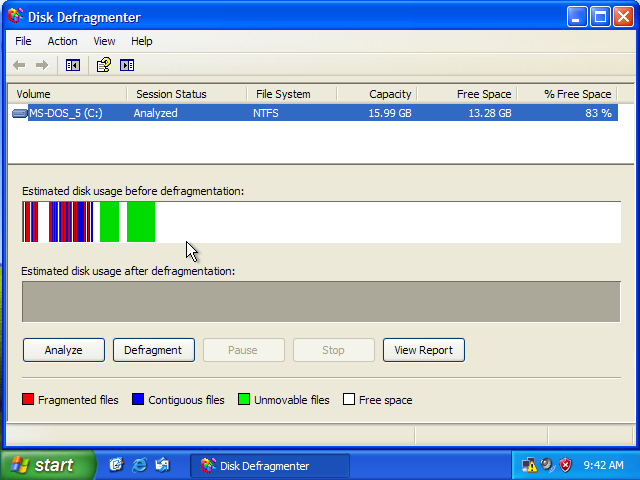Open the Action menu
The image size is (640, 480).
pyautogui.click(x=62, y=41)
